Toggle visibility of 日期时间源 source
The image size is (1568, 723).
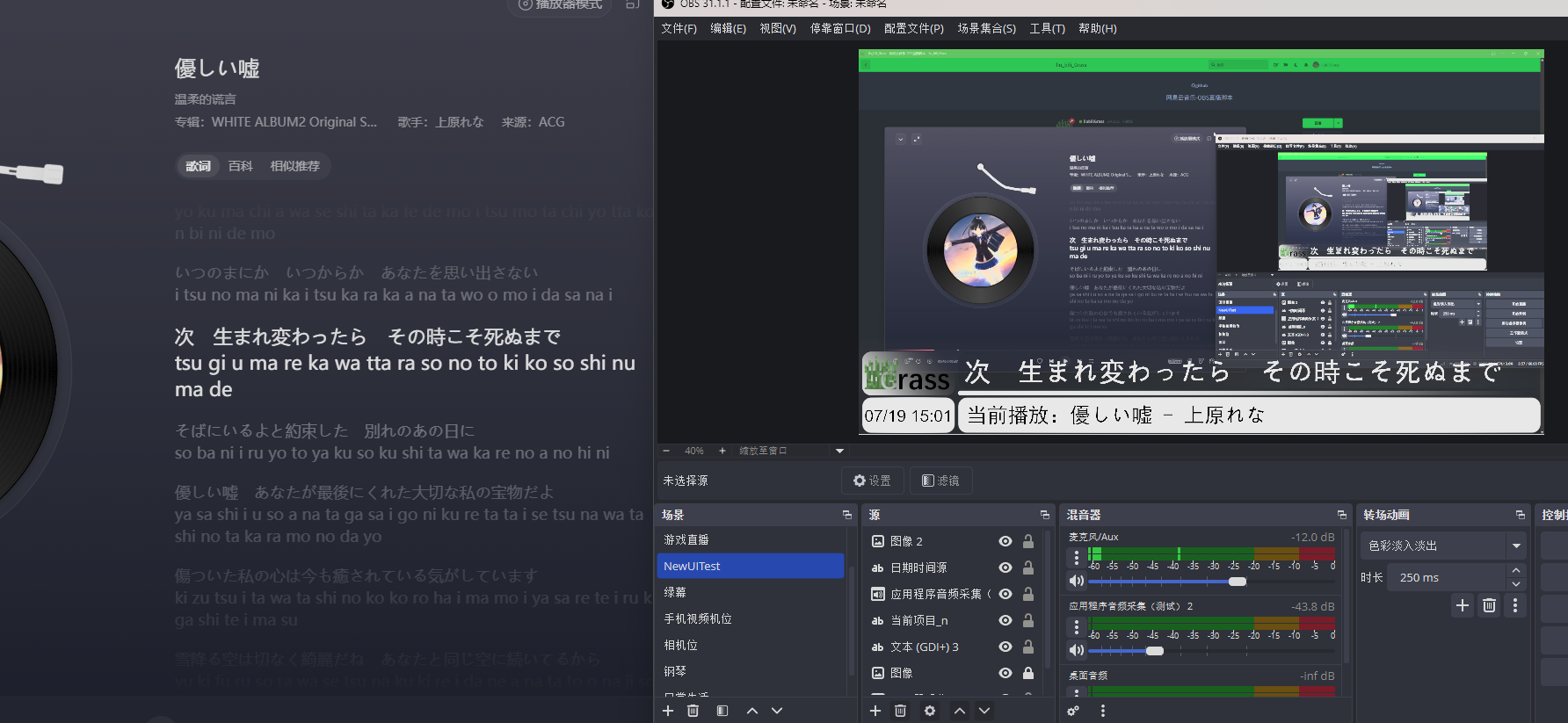tap(1005, 568)
